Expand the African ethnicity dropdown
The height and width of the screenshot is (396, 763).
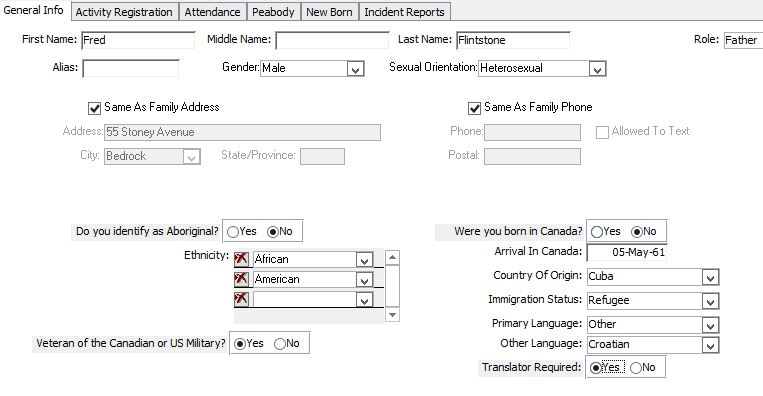pyautogui.click(x=364, y=261)
